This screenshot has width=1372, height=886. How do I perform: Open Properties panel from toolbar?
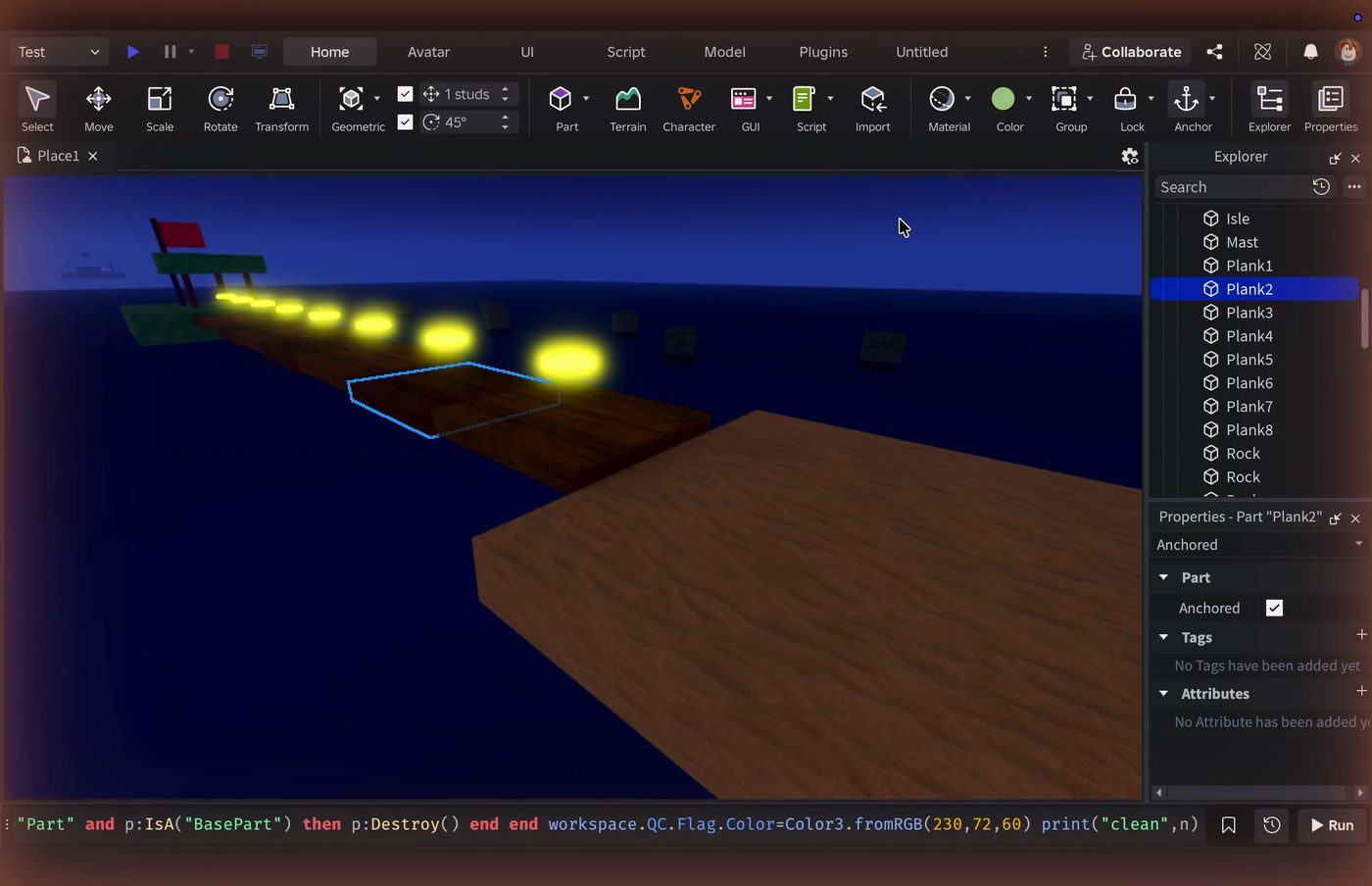click(x=1331, y=108)
